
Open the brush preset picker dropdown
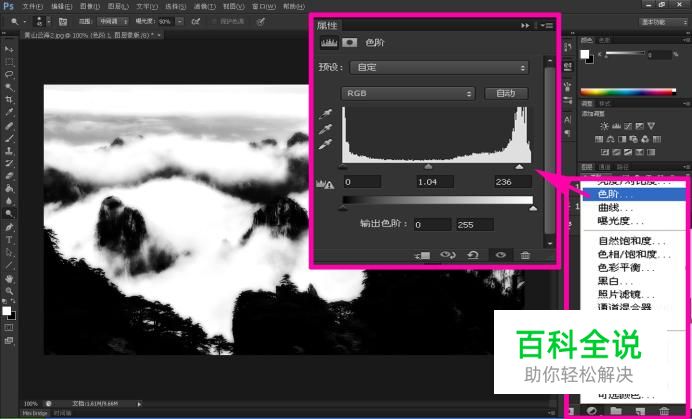pyautogui.click(x=49, y=21)
